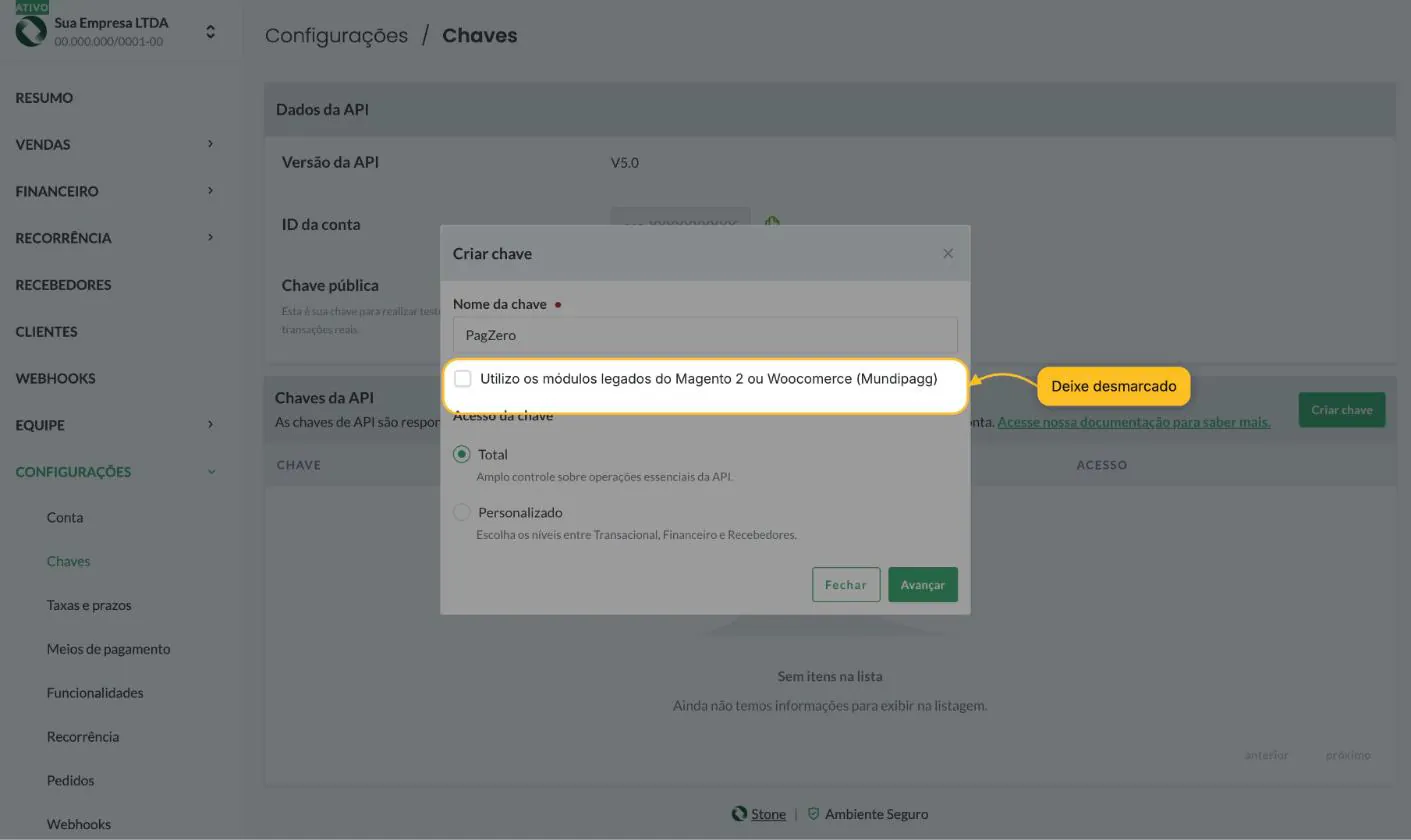Click the company logo icon

(x=31, y=31)
